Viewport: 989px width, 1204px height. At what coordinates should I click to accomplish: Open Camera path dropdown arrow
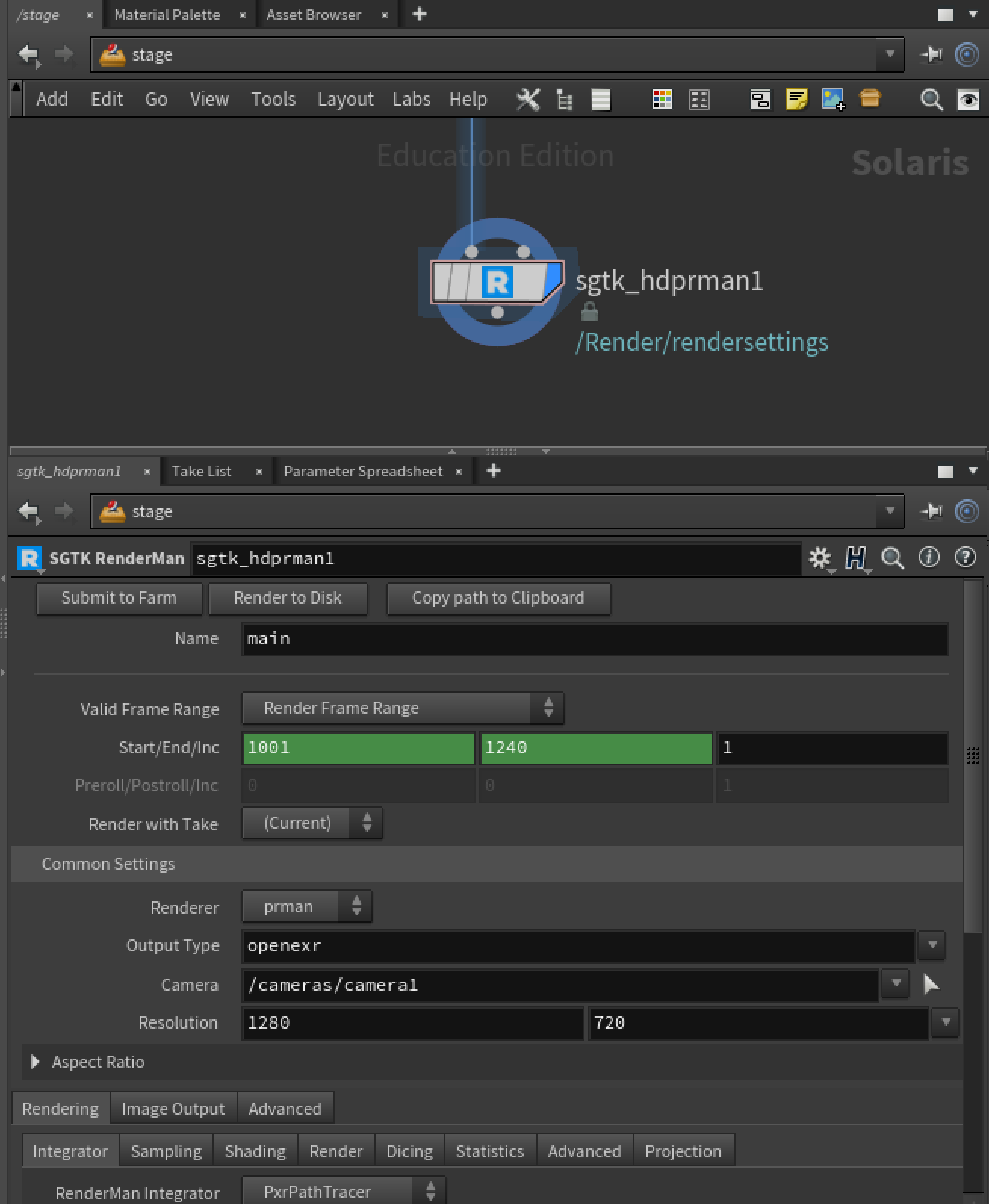896,983
